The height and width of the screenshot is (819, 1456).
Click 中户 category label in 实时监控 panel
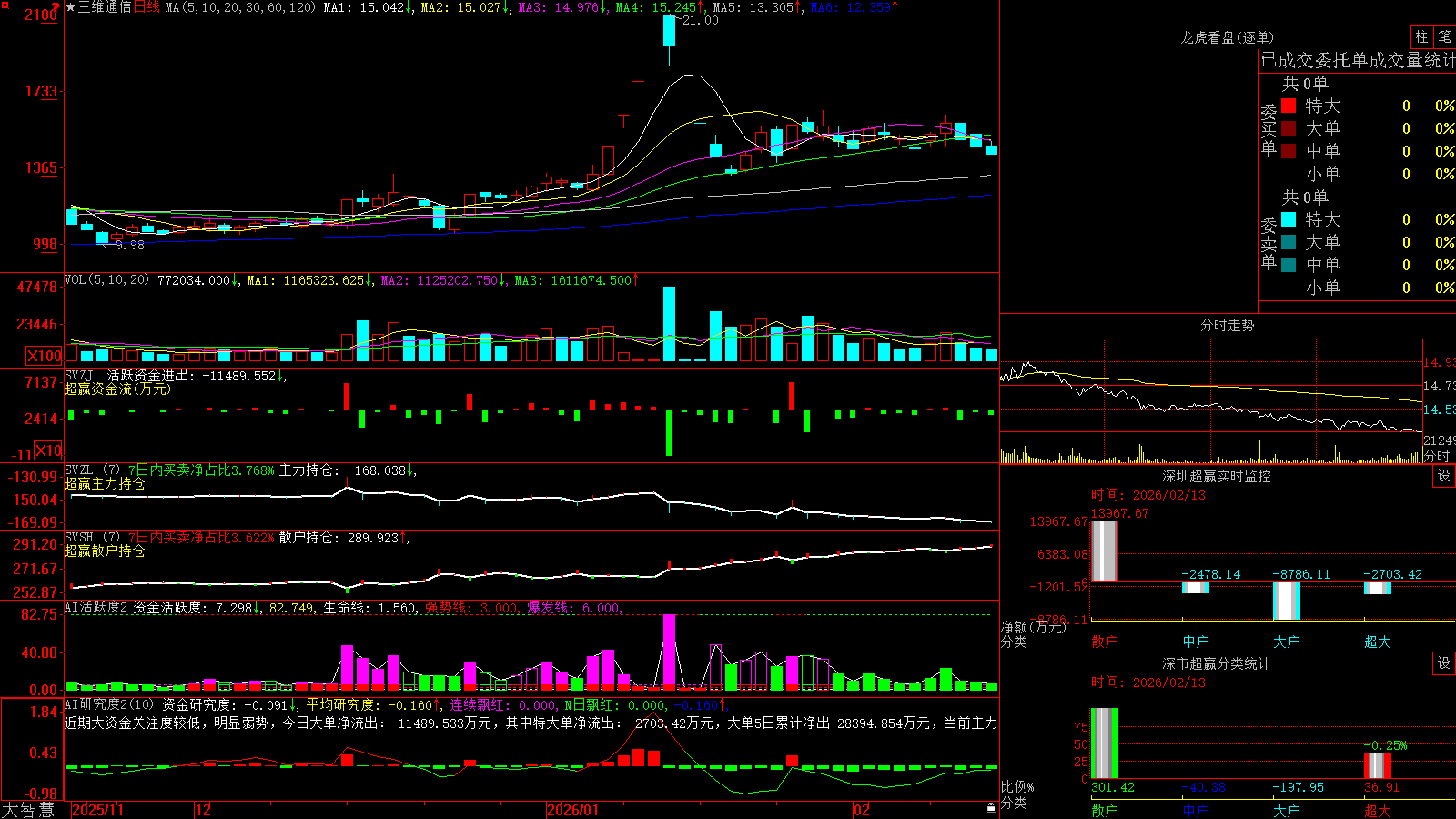[1196, 642]
